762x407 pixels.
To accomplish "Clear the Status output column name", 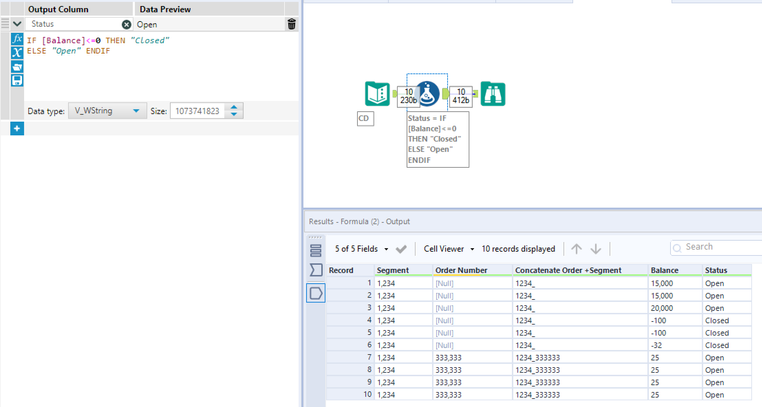I will pos(126,24).
